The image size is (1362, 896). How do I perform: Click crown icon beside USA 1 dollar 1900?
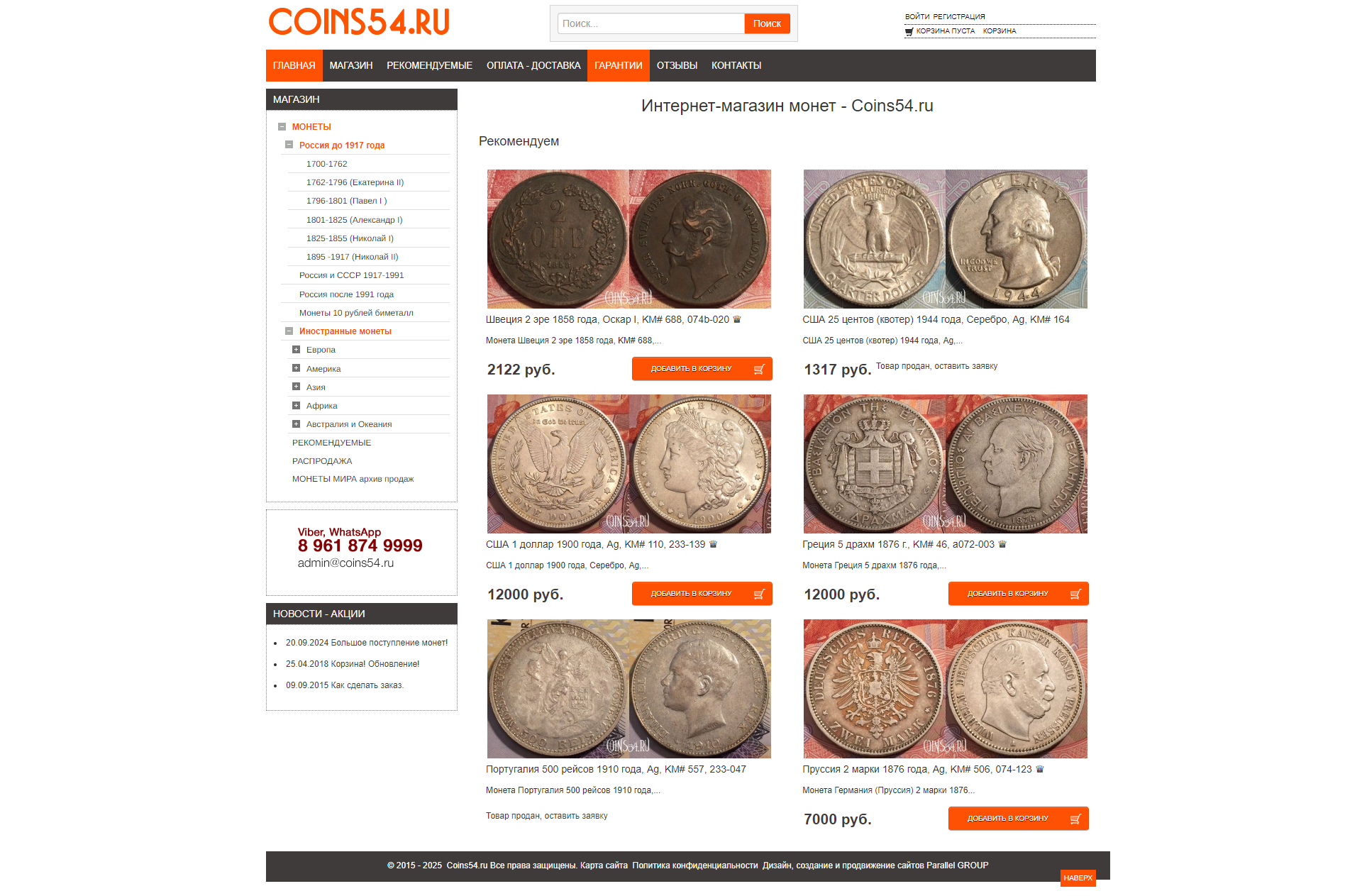click(x=714, y=544)
